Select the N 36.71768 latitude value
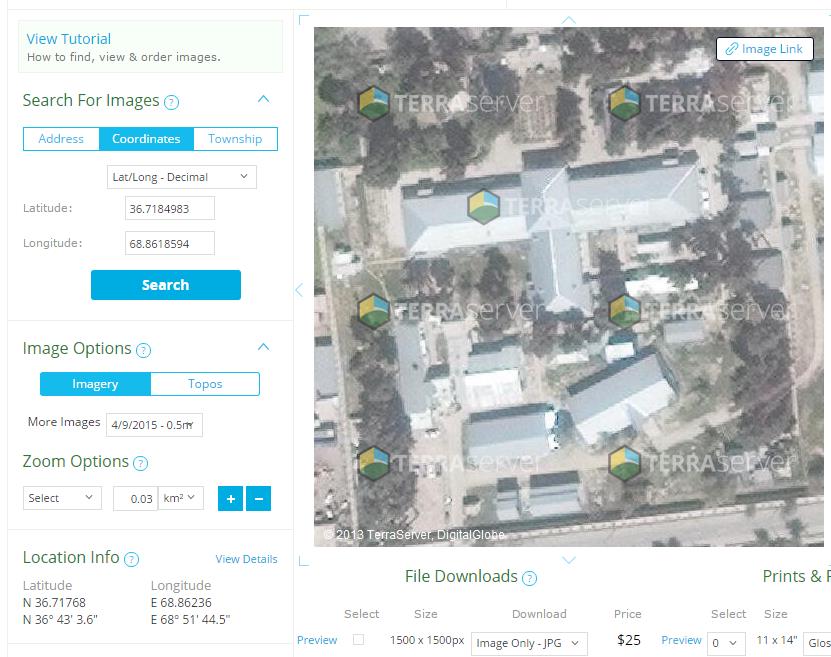The image size is (831, 657). tap(54, 602)
